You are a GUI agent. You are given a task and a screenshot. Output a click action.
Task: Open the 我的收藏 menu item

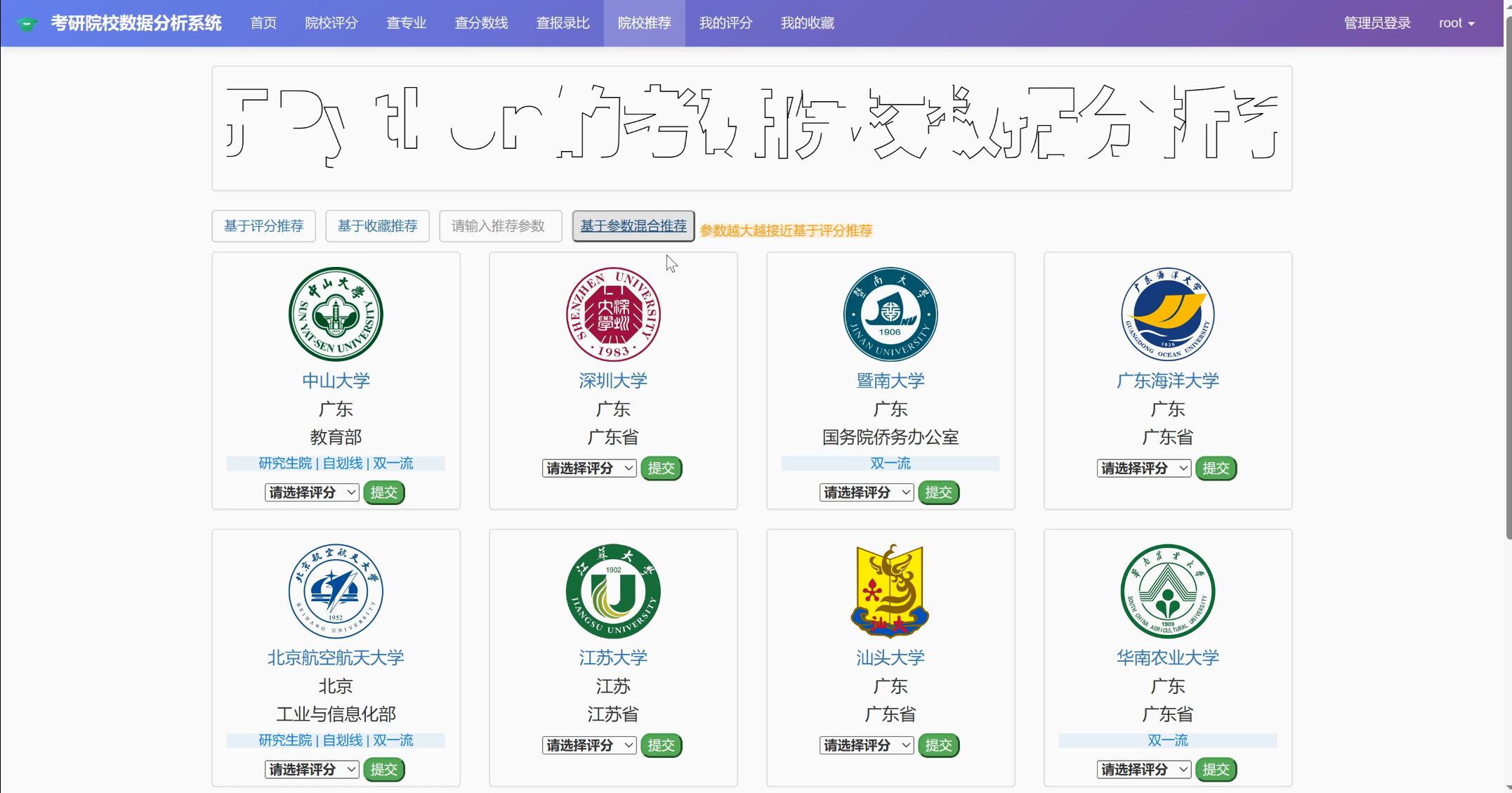pyautogui.click(x=808, y=23)
